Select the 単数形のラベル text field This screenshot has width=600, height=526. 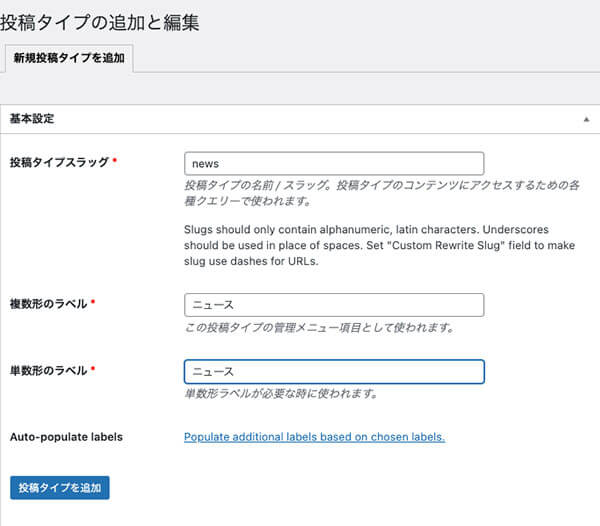pyautogui.click(x=334, y=372)
